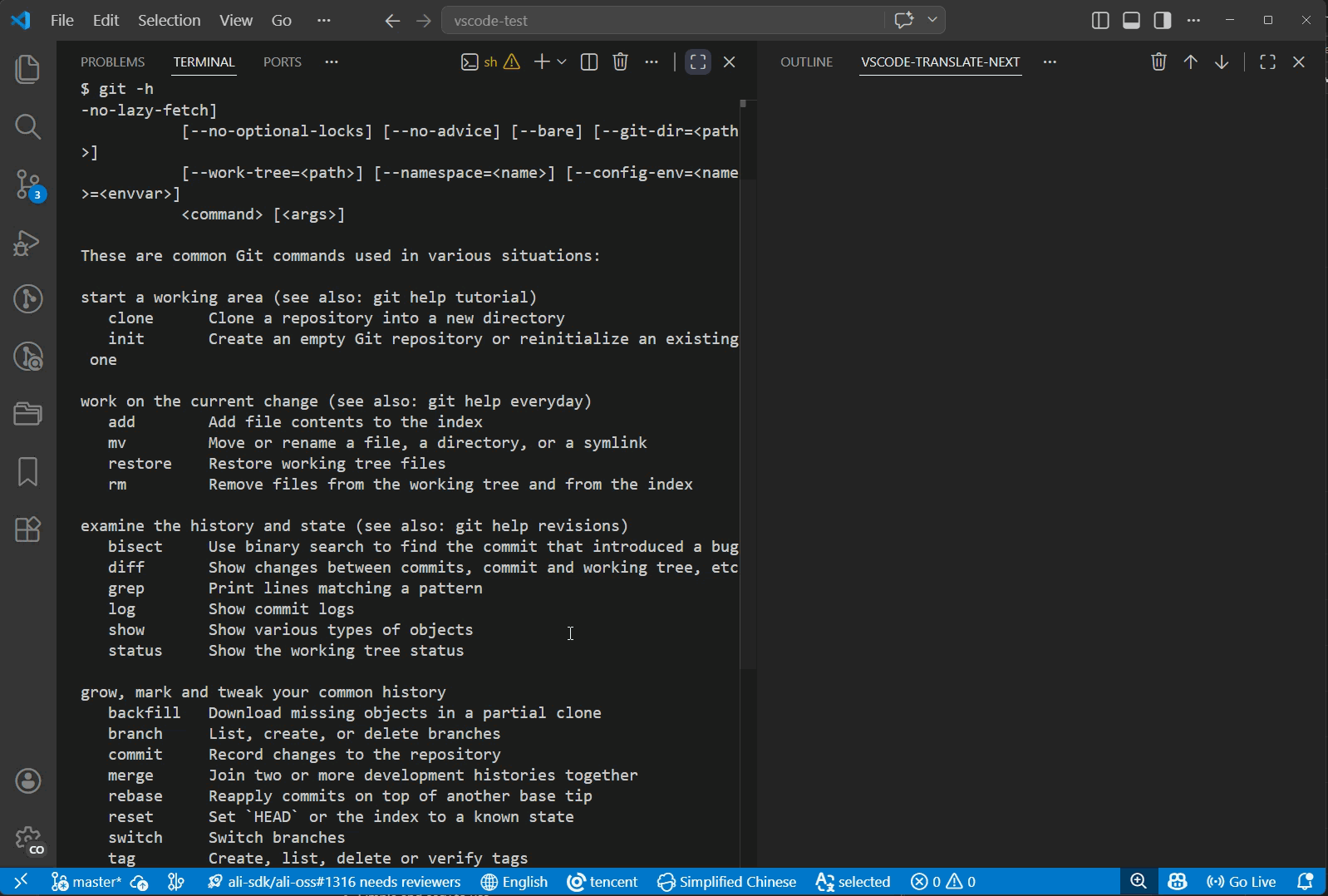The width and height of the screenshot is (1328, 896).
Task: Switch to the PORTS tab
Action: 283,62
